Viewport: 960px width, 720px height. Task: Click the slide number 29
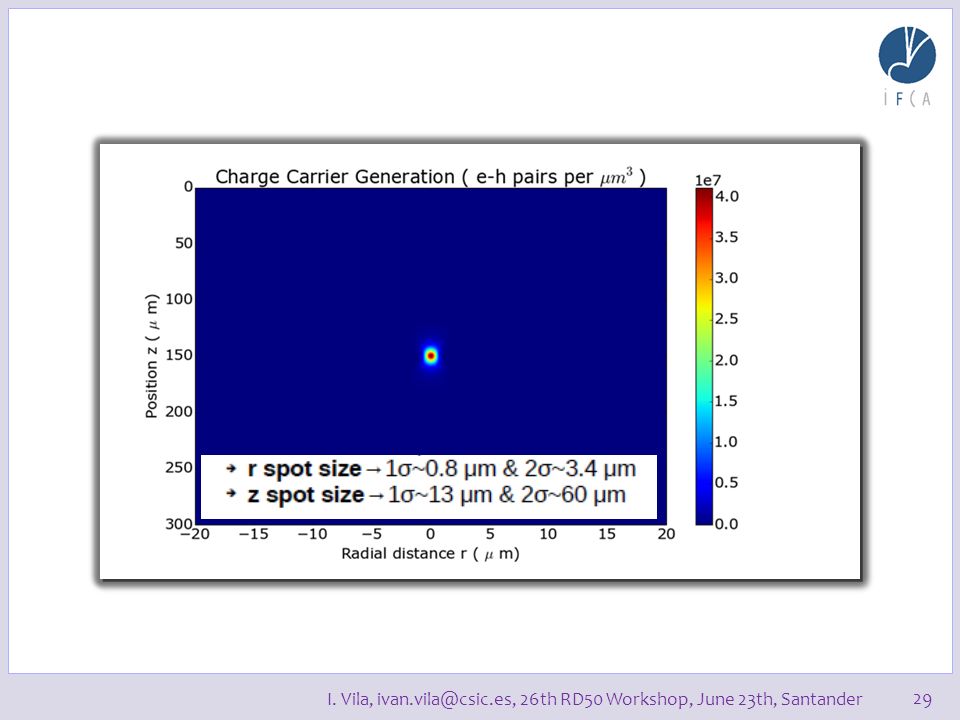click(922, 699)
